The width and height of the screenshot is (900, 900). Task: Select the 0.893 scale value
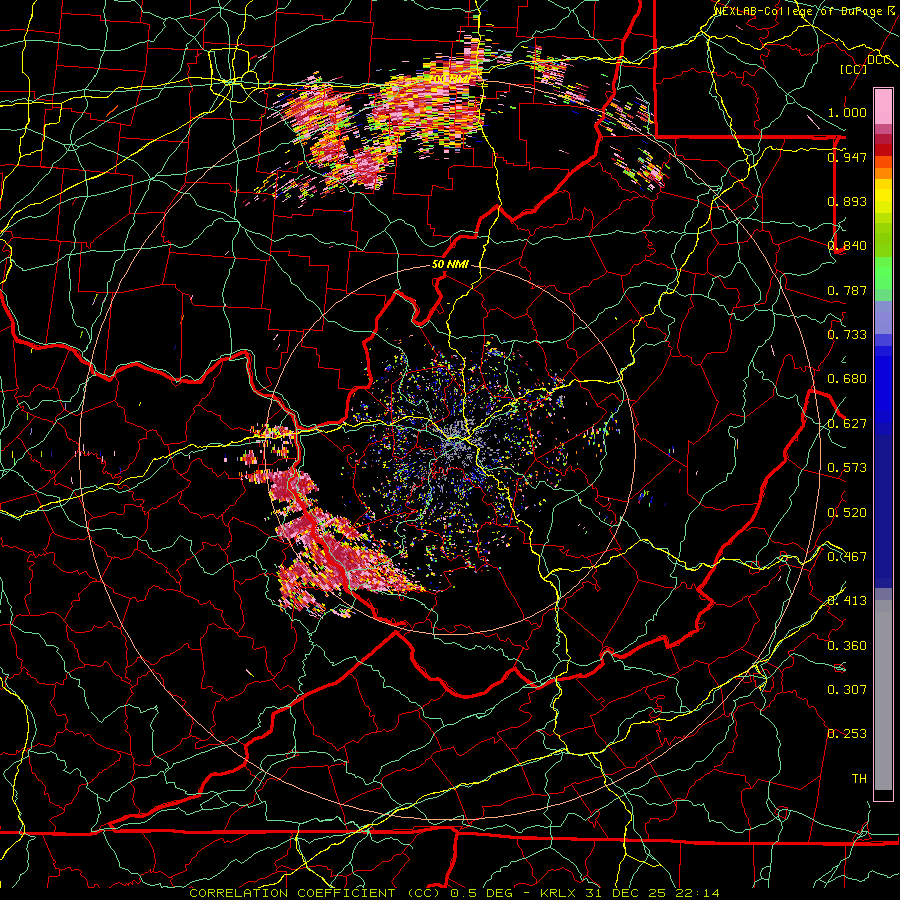point(847,201)
